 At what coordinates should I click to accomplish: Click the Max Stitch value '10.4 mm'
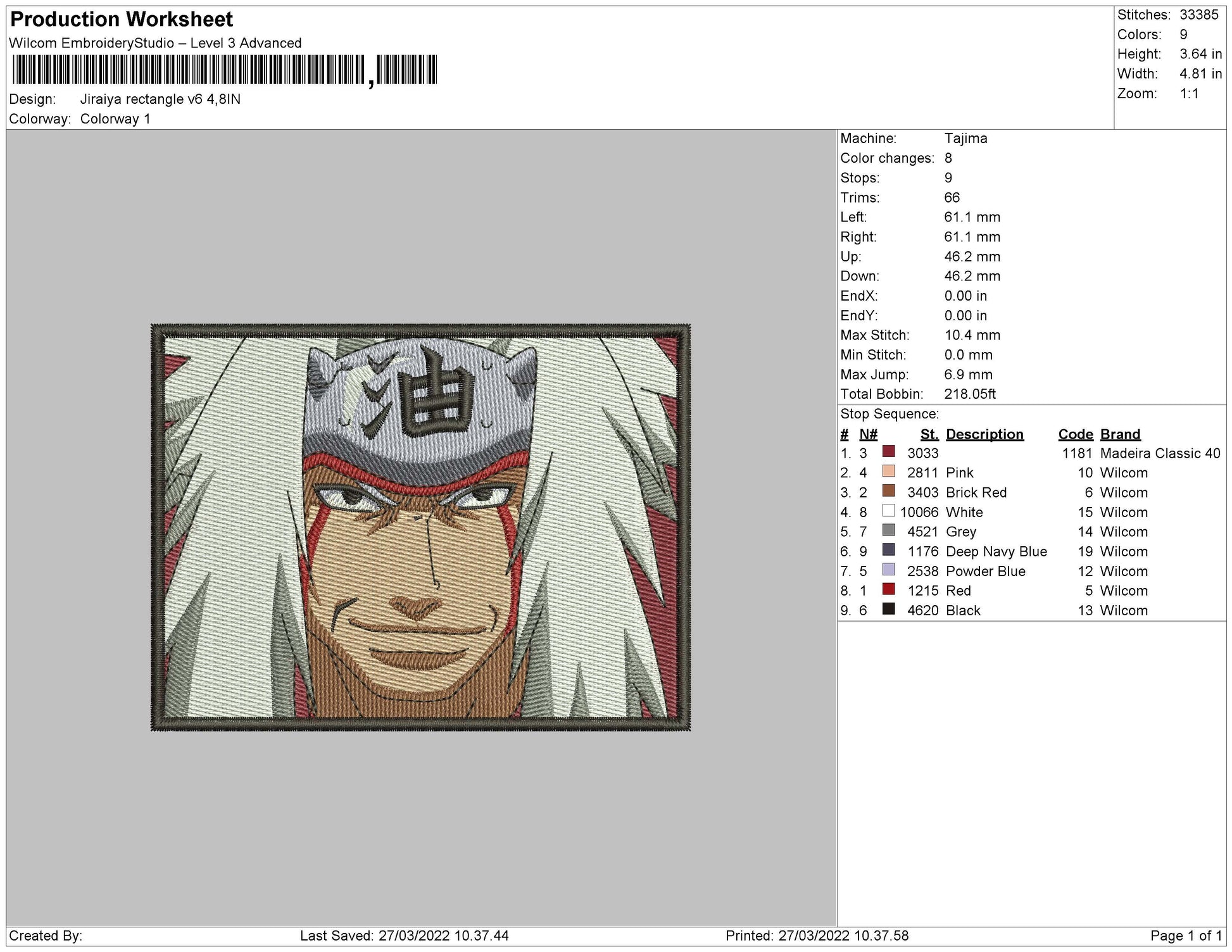972,335
